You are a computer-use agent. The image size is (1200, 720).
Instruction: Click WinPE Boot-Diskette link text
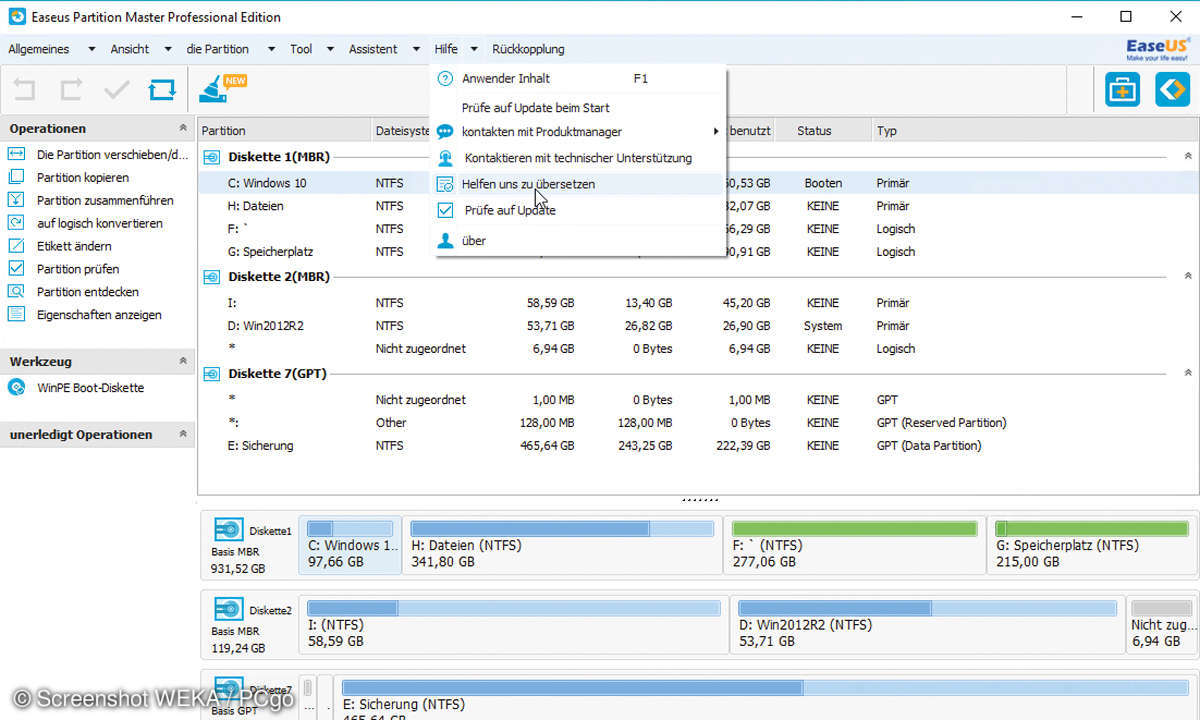91,387
